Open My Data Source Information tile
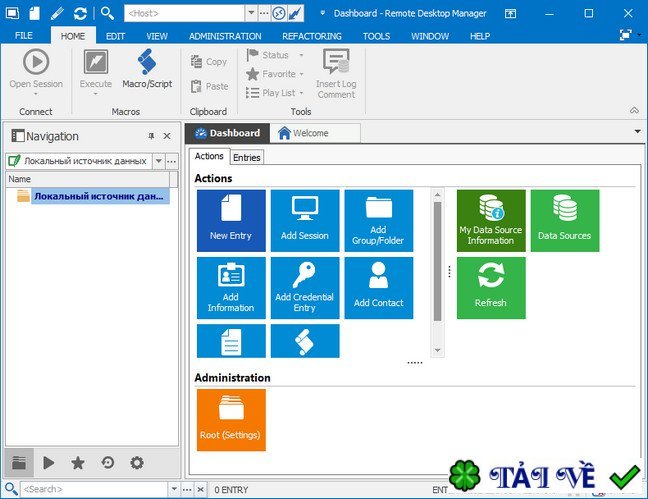The image size is (648, 499). point(491,220)
